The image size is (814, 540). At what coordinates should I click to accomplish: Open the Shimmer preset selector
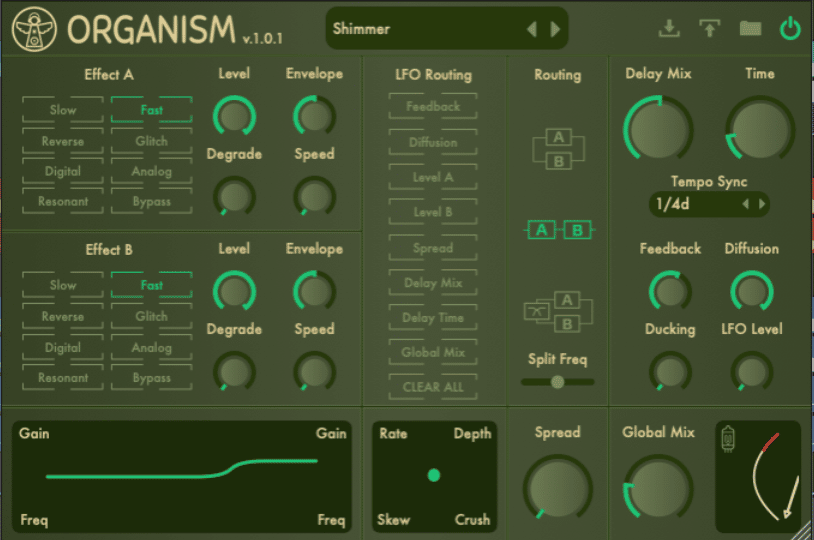pos(446,29)
